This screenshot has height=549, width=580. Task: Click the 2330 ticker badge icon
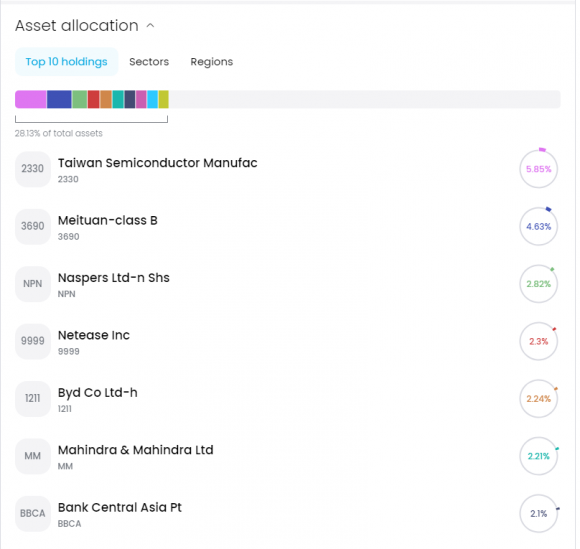33,169
